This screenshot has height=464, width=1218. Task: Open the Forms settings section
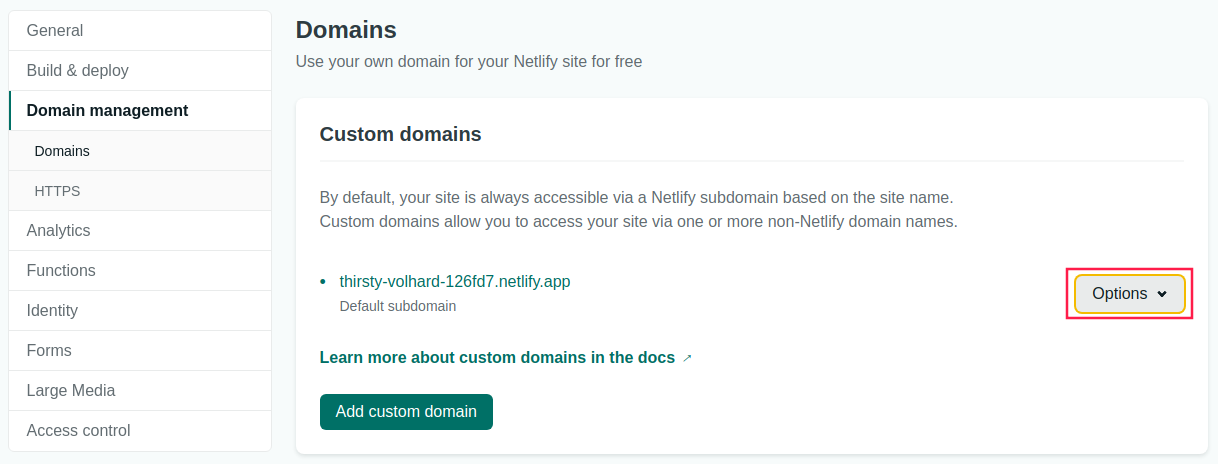(49, 351)
